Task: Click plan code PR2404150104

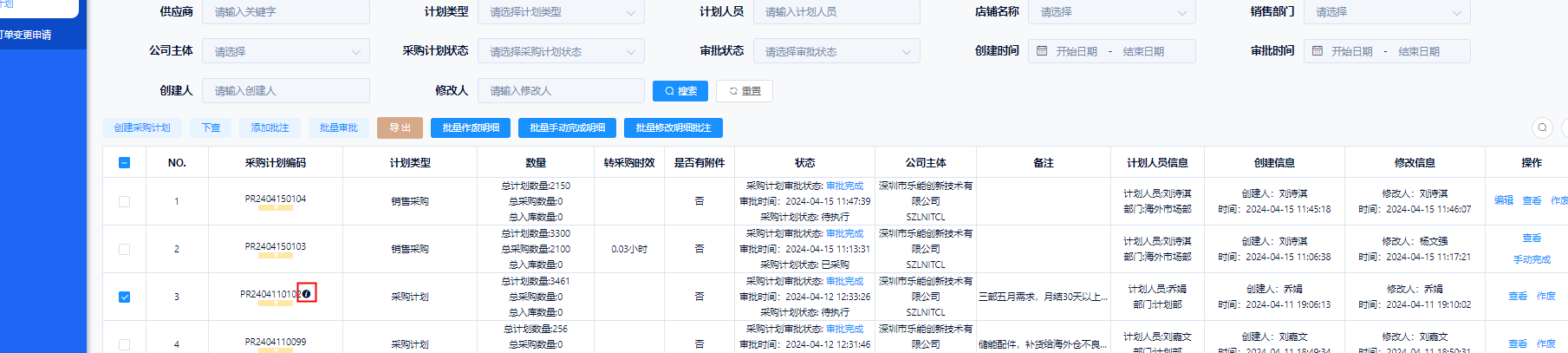Action: [276, 199]
